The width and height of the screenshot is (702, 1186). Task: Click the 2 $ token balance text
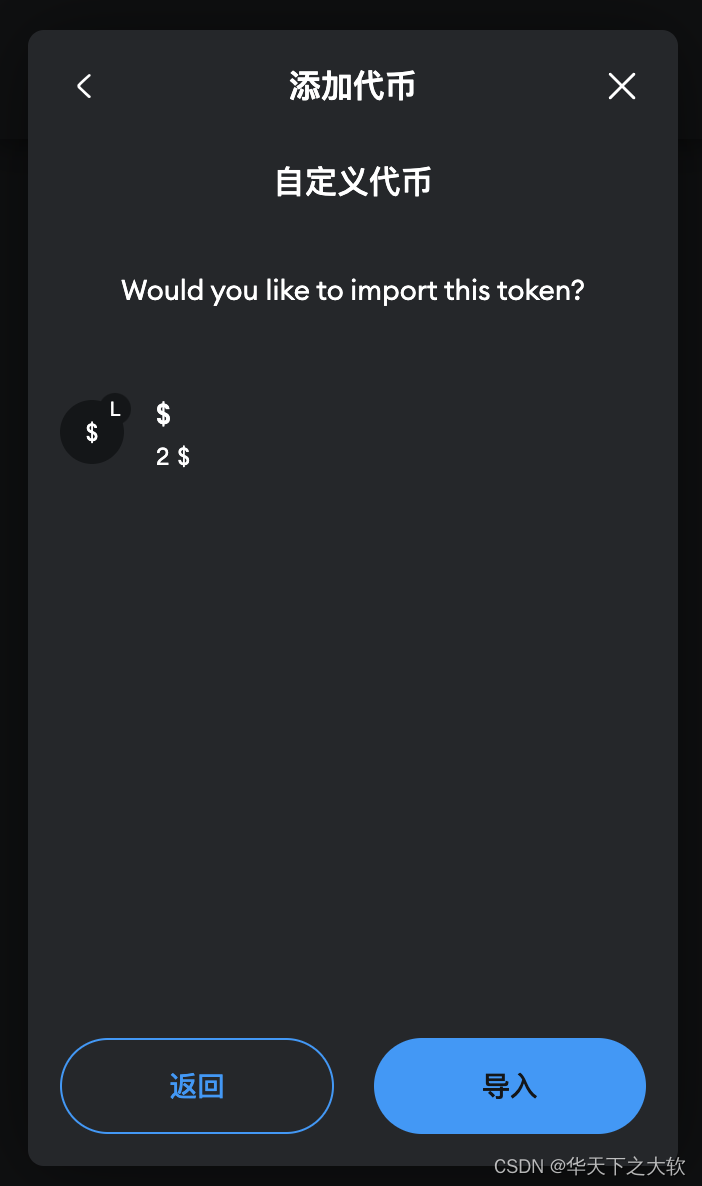point(172,456)
